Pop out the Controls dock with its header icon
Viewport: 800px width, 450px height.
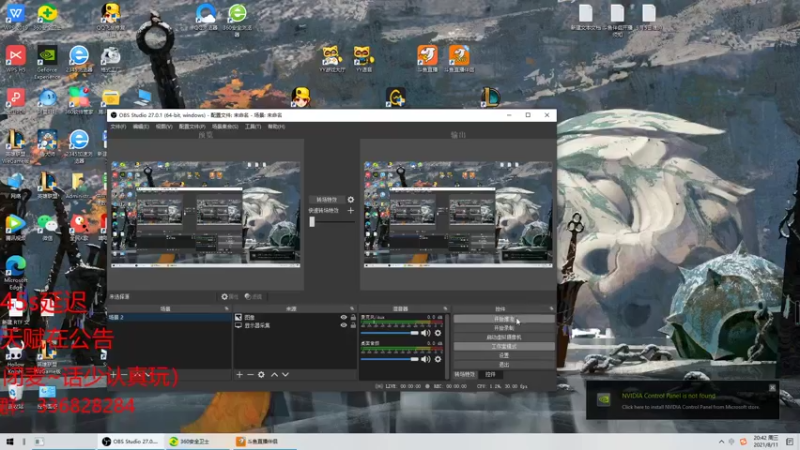[551, 309]
